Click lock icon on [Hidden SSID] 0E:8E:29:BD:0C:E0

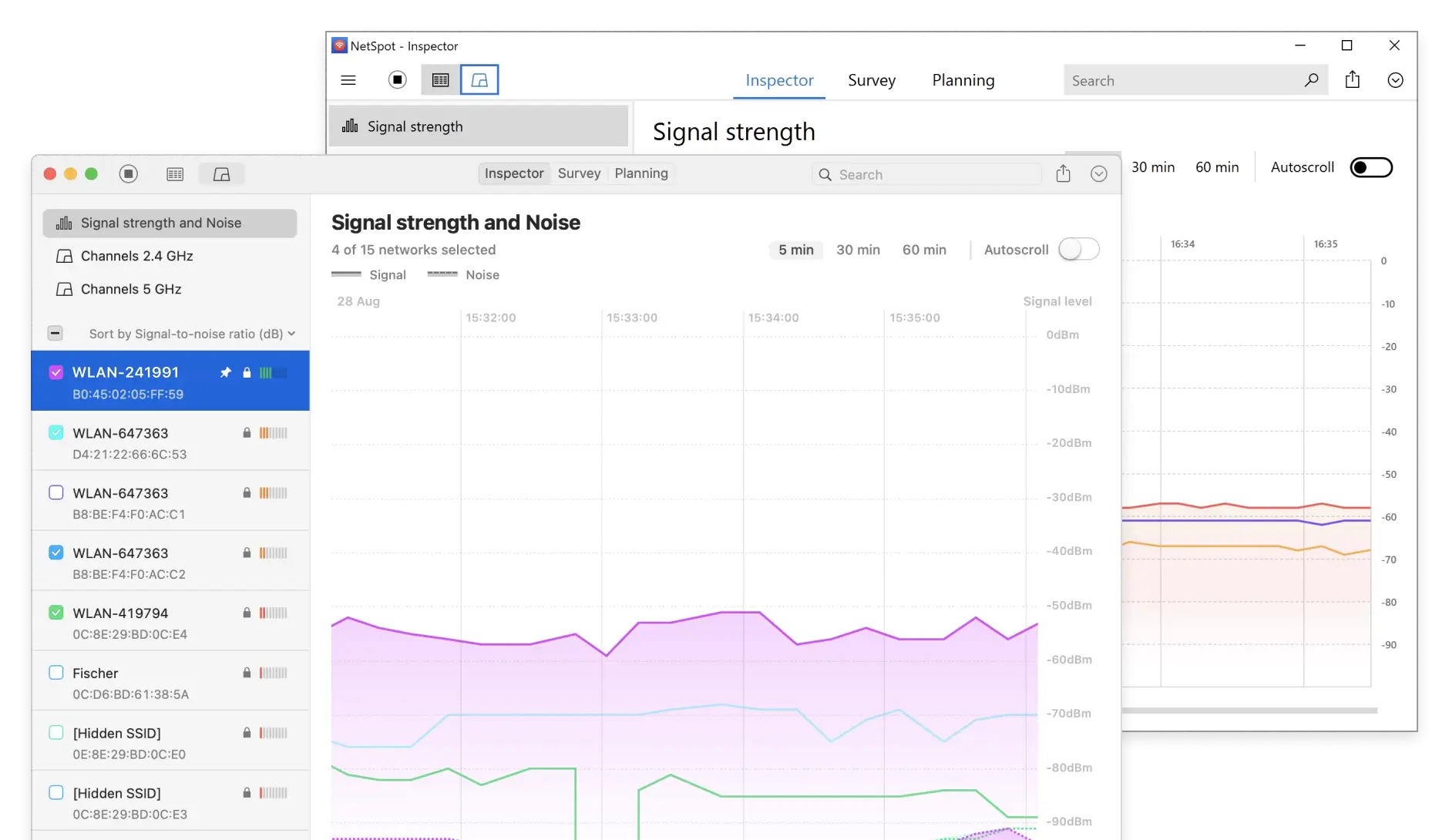(x=247, y=733)
